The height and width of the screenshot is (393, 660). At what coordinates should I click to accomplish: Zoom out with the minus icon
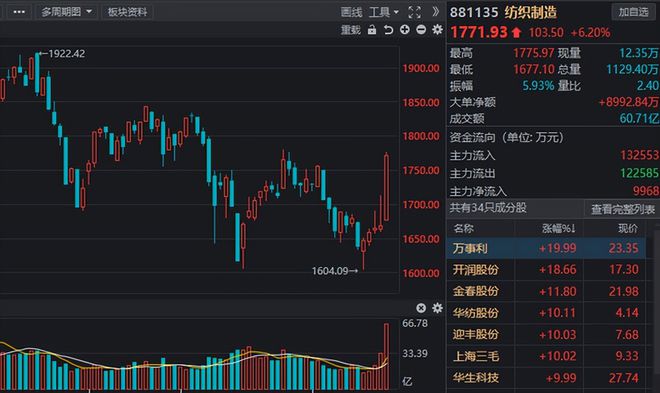tap(421, 29)
